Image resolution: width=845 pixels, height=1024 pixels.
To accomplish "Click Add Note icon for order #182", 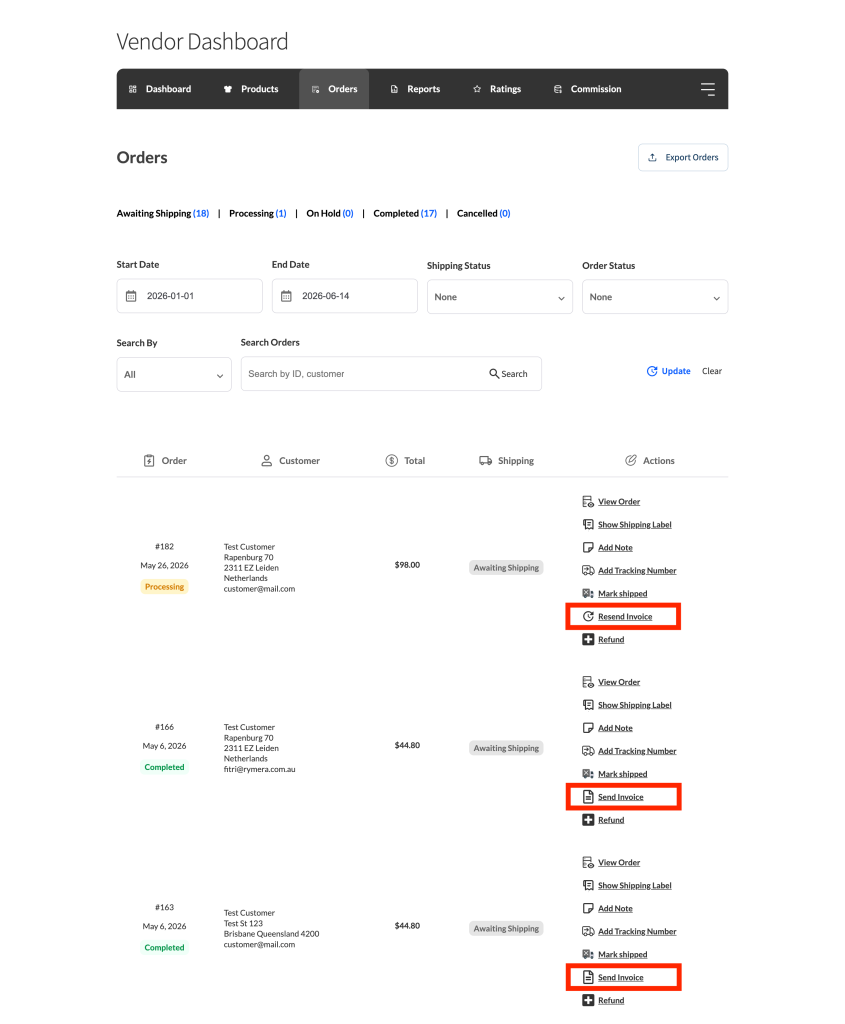I will 588,547.
